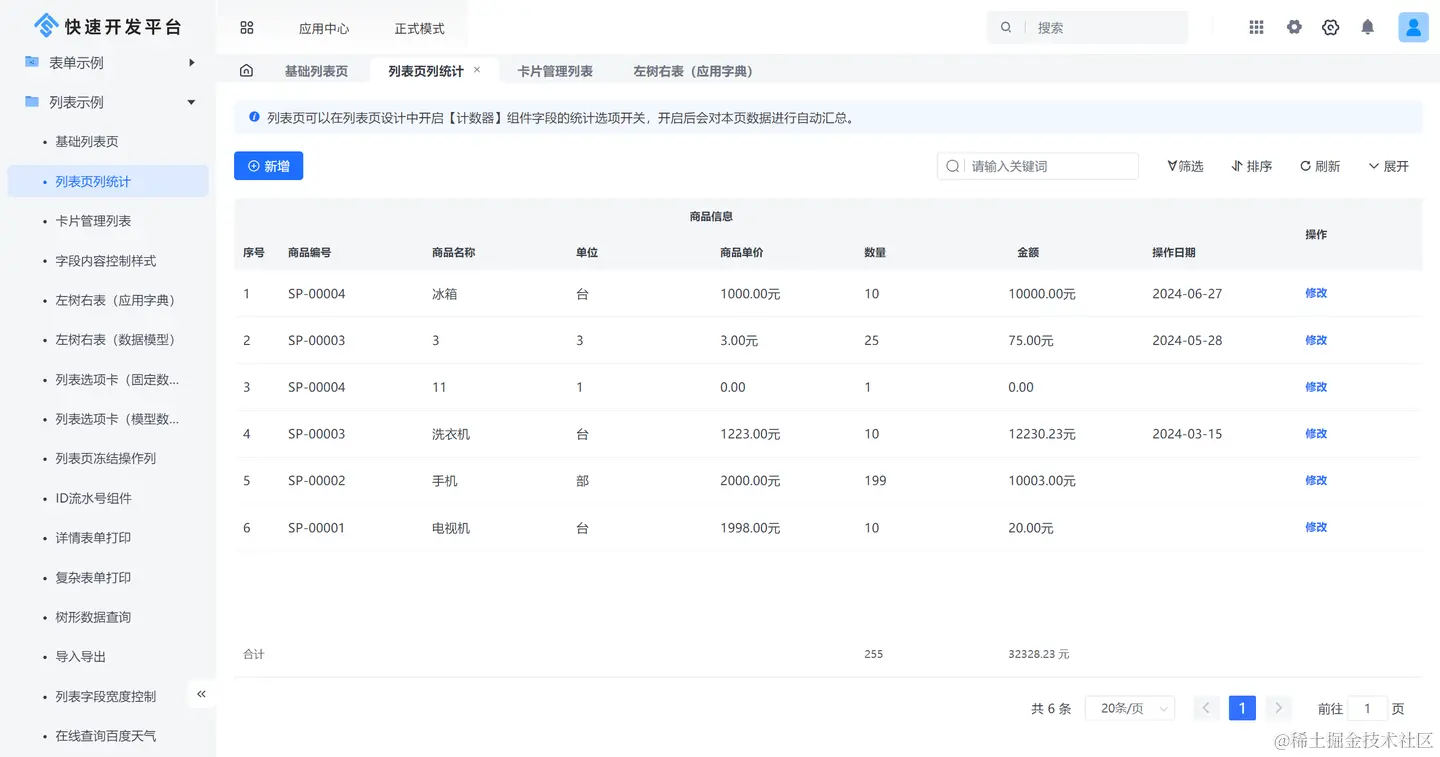Open 筛选 filter options
This screenshot has height=757, width=1440.
click(1185, 166)
